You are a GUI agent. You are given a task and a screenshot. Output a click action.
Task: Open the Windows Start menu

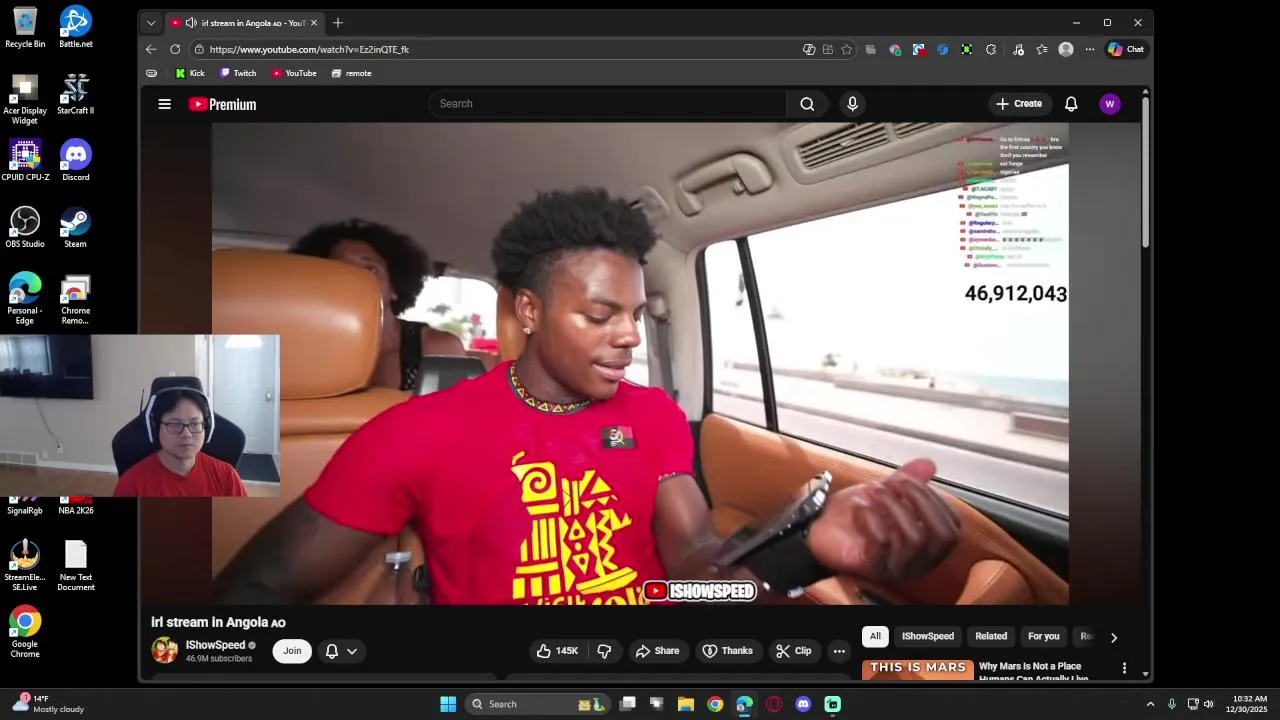448,704
